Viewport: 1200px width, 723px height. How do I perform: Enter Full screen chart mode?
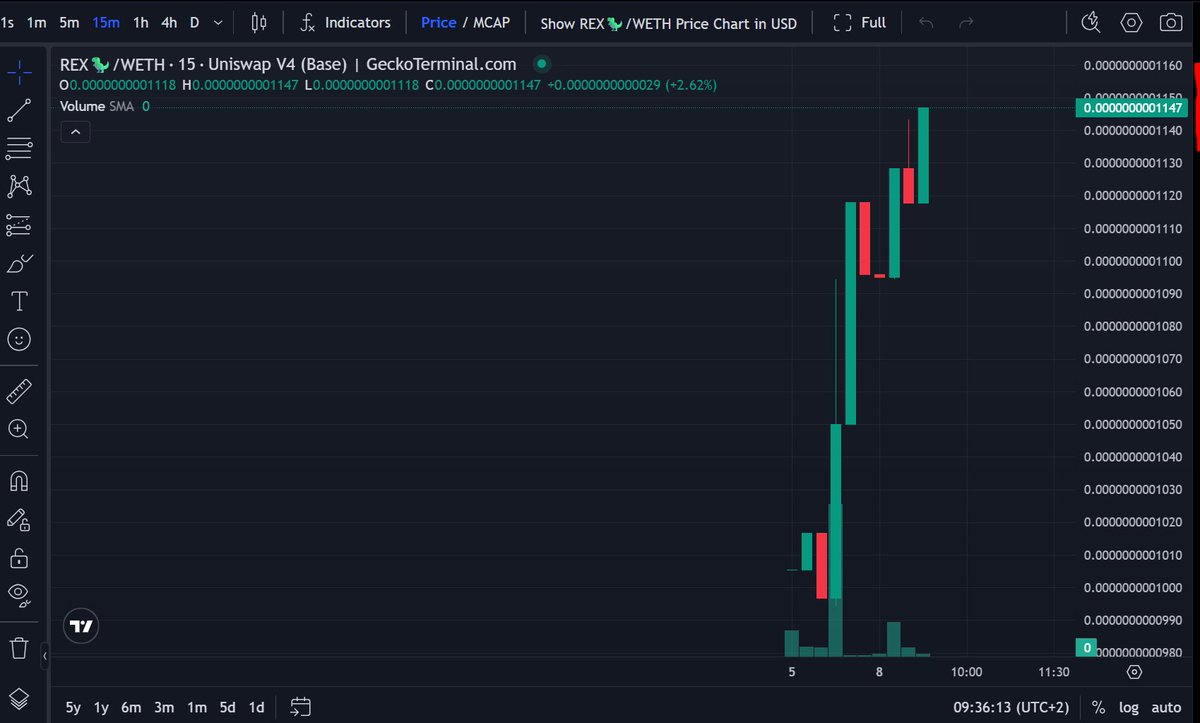[860, 22]
